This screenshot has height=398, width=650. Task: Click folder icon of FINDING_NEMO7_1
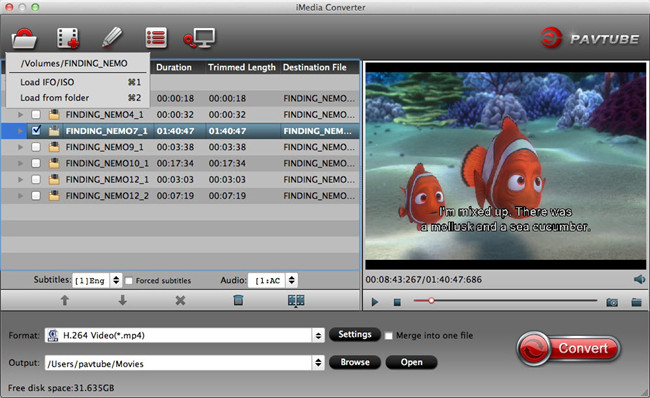[54, 131]
